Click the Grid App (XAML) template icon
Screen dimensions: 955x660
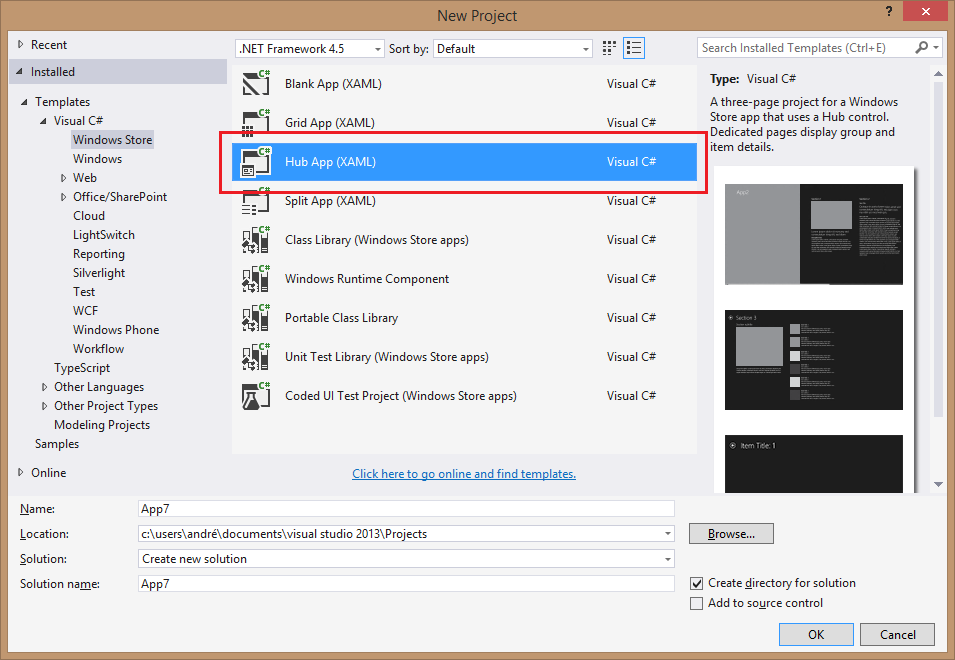point(256,122)
